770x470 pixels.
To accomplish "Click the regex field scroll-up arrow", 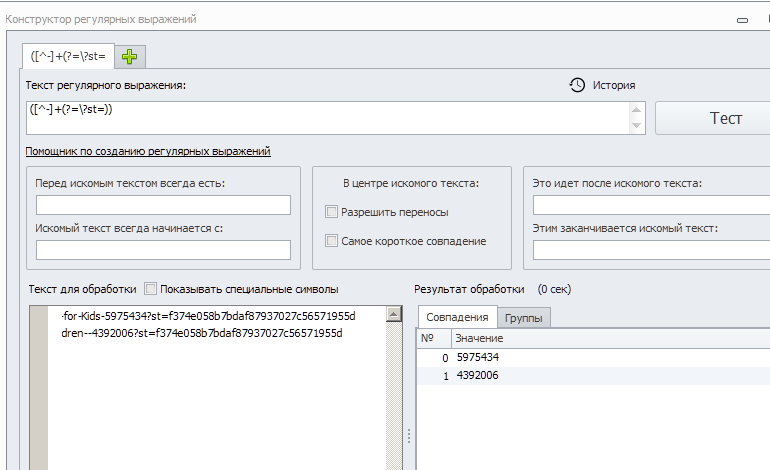I will click(x=636, y=109).
